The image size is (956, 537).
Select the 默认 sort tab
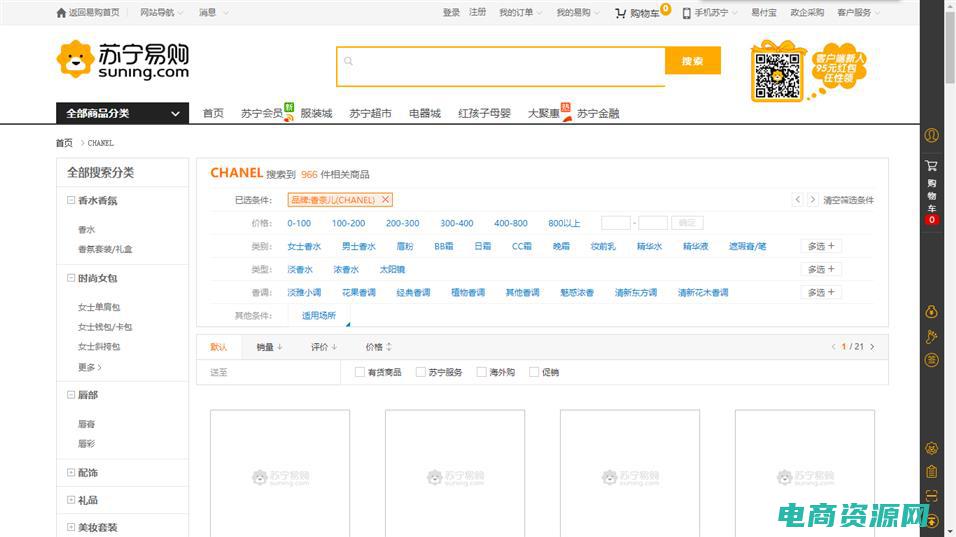[218, 347]
